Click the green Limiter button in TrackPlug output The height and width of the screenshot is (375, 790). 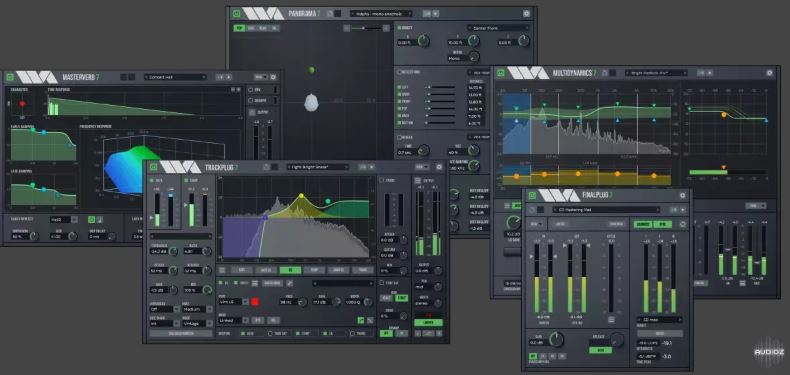pos(428,323)
